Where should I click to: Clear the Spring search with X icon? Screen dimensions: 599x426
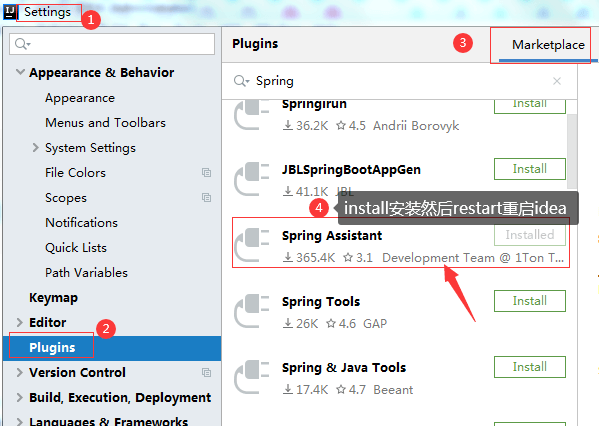click(557, 81)
